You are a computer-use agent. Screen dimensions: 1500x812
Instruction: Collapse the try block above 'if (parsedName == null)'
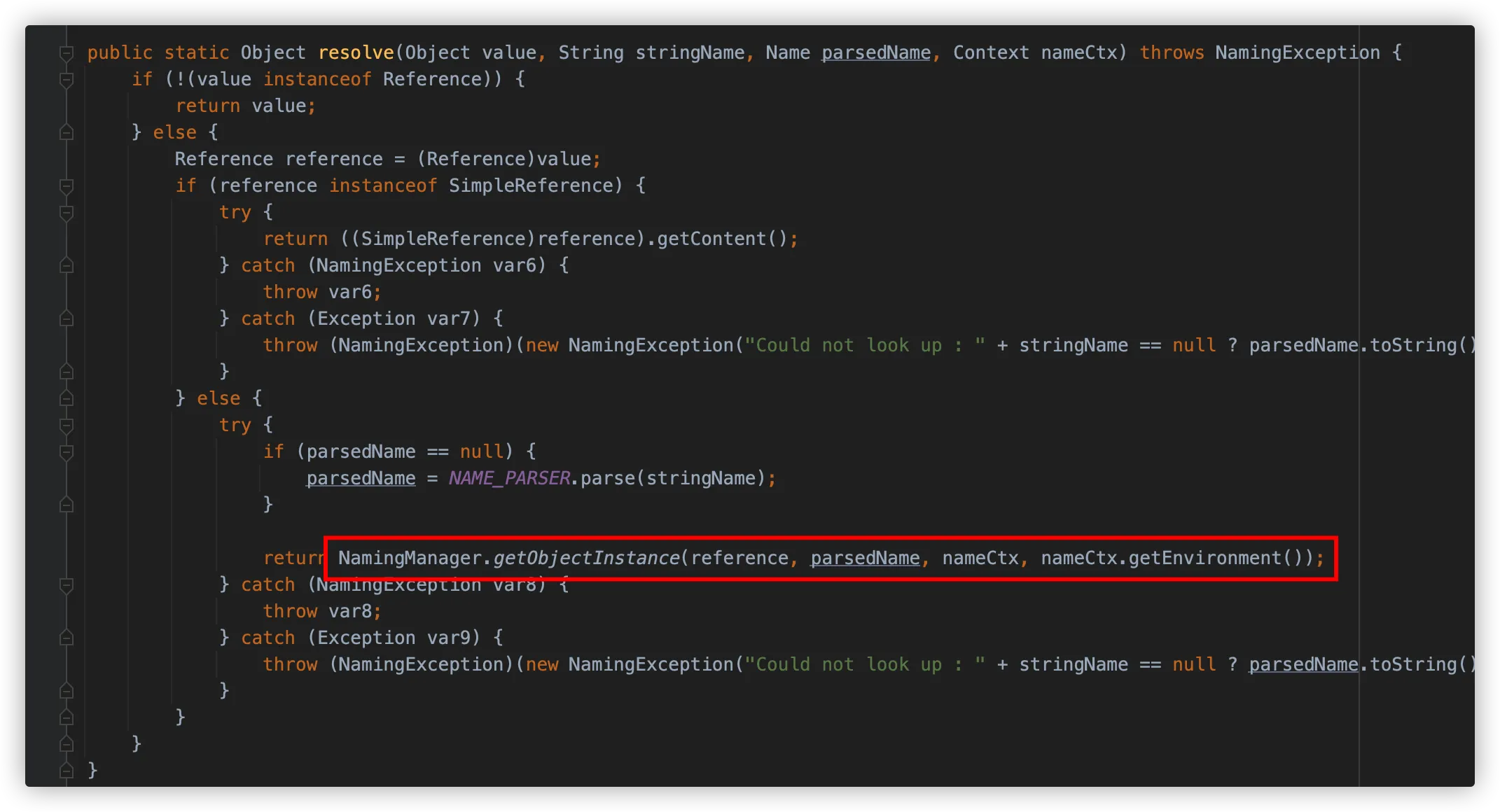(67, 426)
